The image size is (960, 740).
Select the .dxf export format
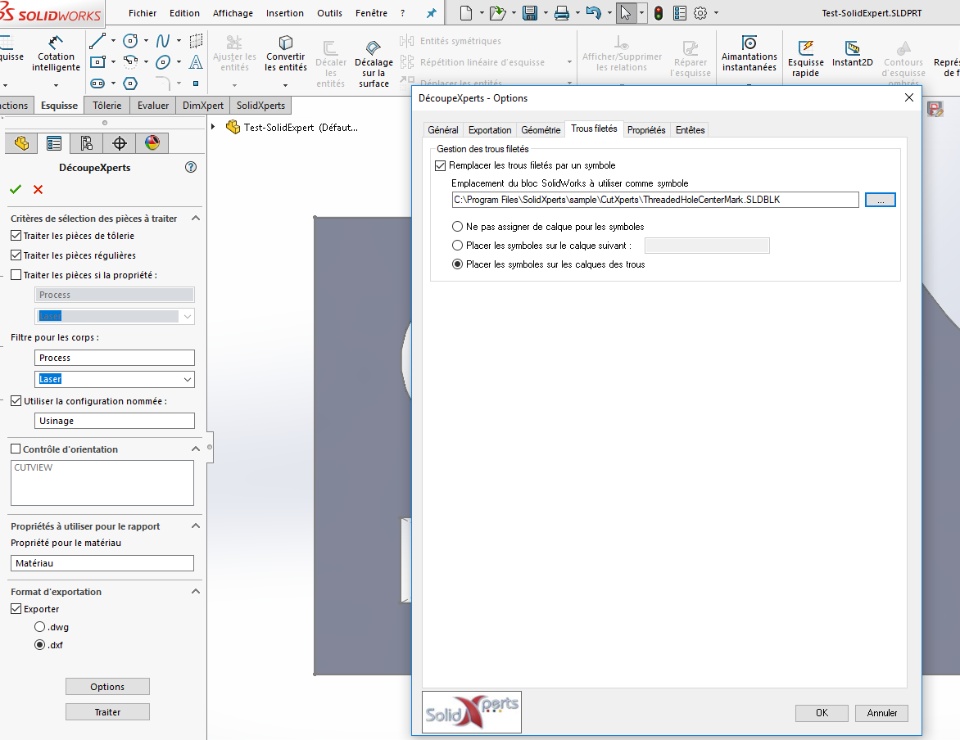point(39,645)
